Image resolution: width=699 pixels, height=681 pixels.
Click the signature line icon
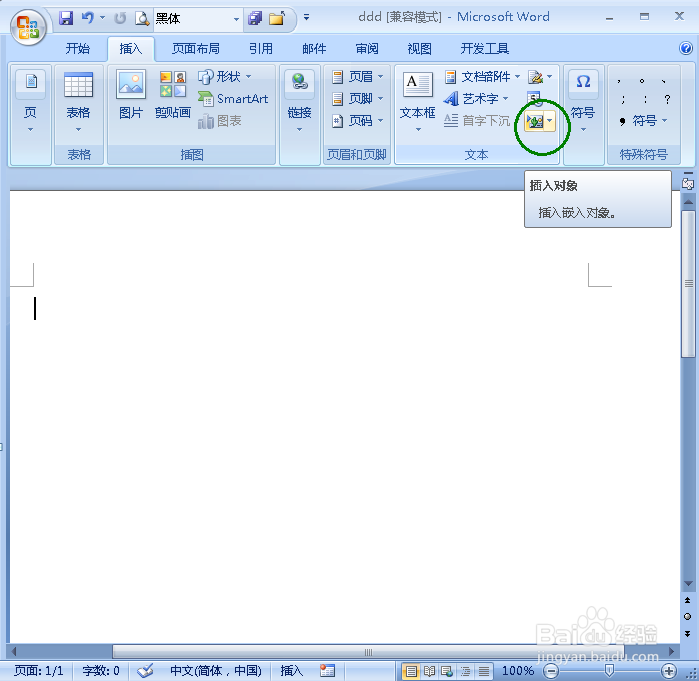point(535,77)
